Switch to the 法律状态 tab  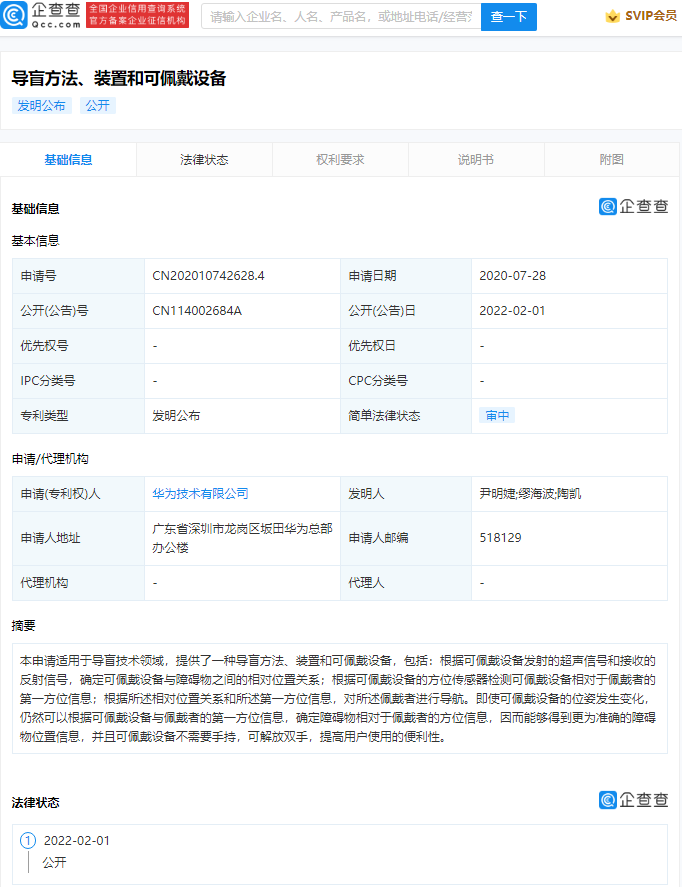point(204,160)
